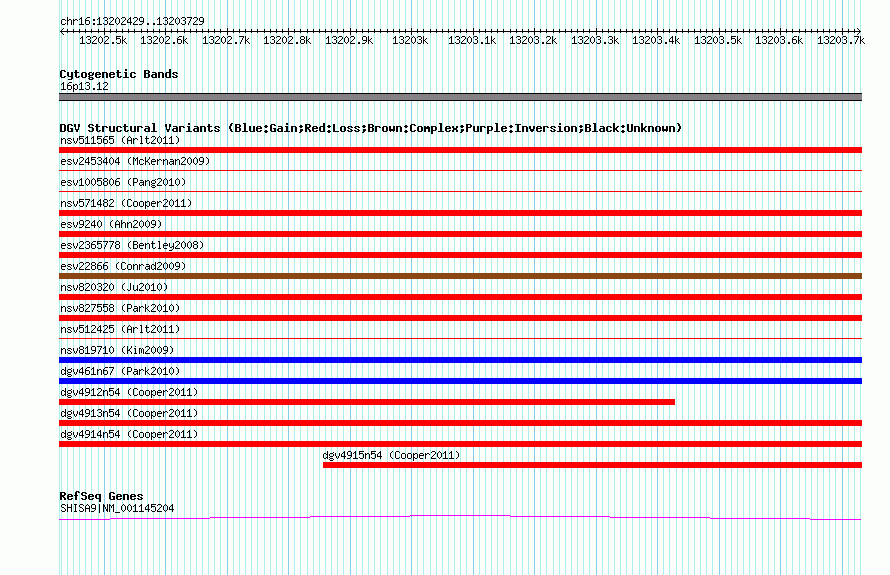Viewport: 890px width, 575px height.
Task: Select the red bar under esv9240
Action: pyautogui.click(x=460, y=234)
